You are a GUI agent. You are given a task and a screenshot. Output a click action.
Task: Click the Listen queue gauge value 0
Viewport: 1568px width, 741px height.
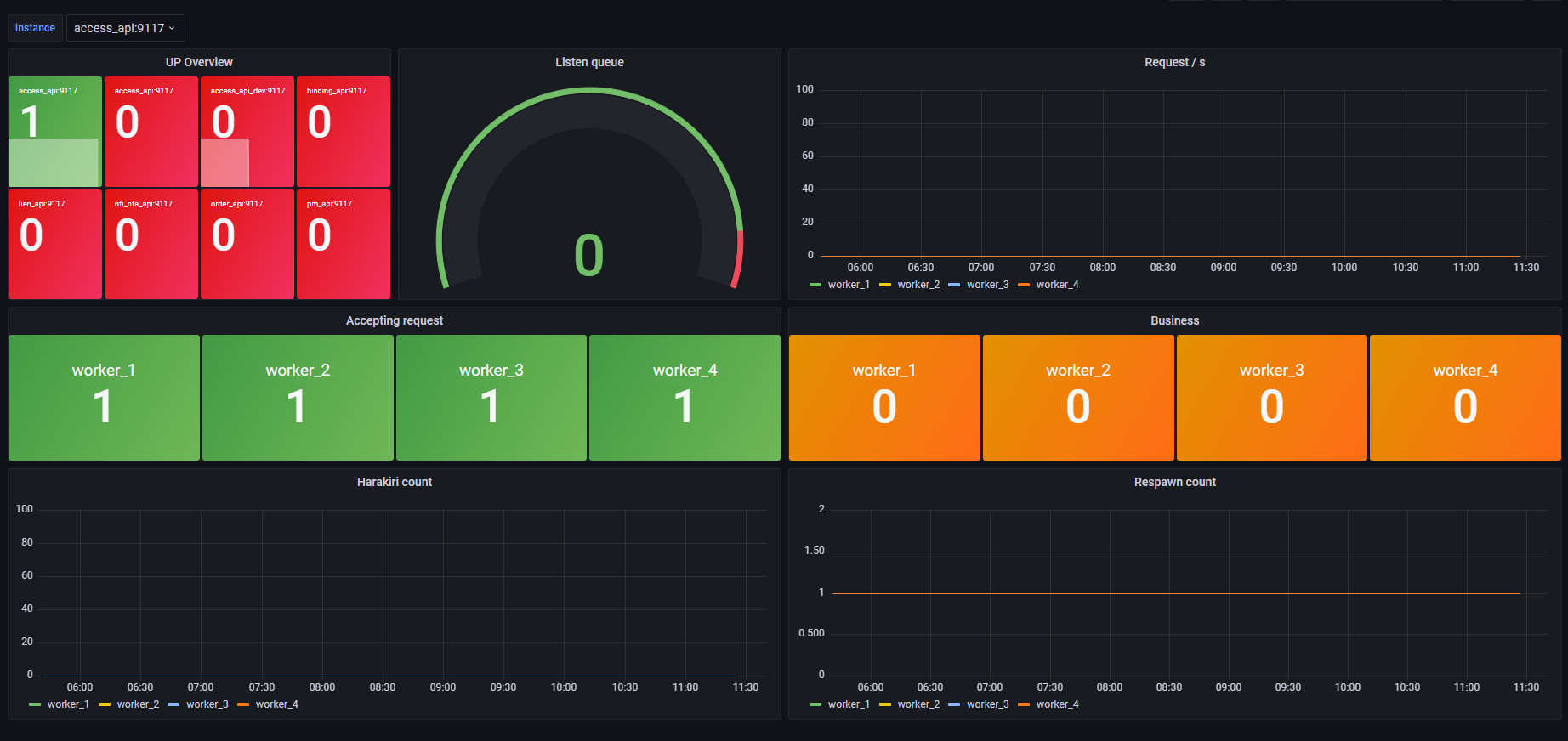[x=589, y=256]
